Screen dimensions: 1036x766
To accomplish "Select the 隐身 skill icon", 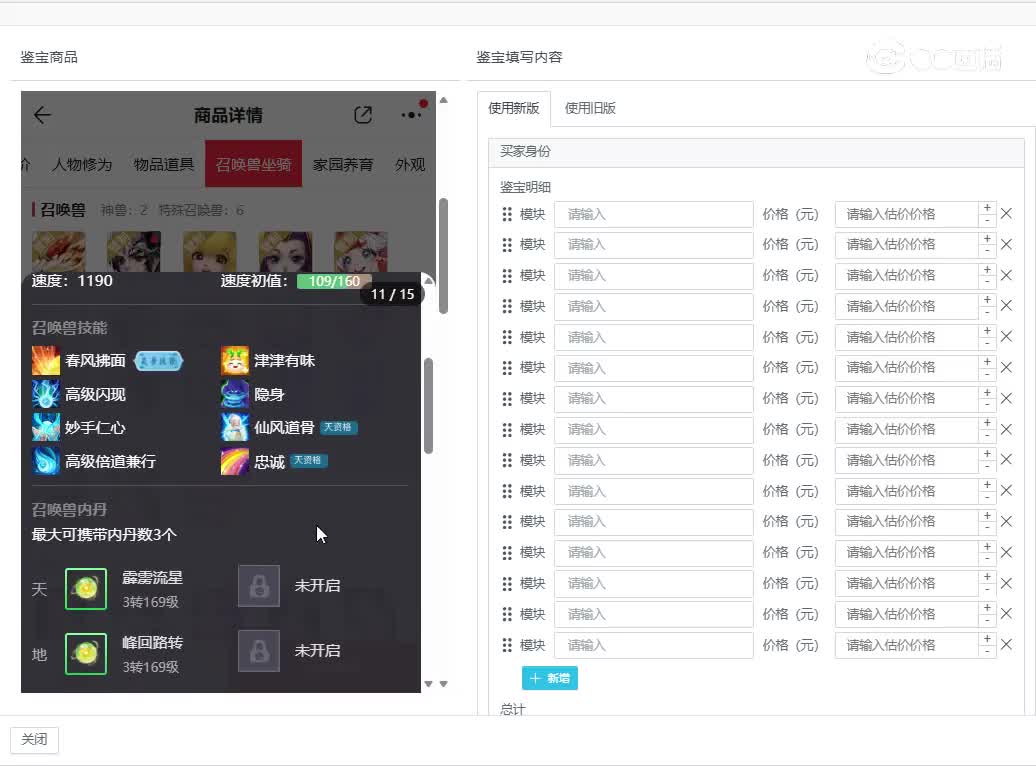I will point(235,394).
